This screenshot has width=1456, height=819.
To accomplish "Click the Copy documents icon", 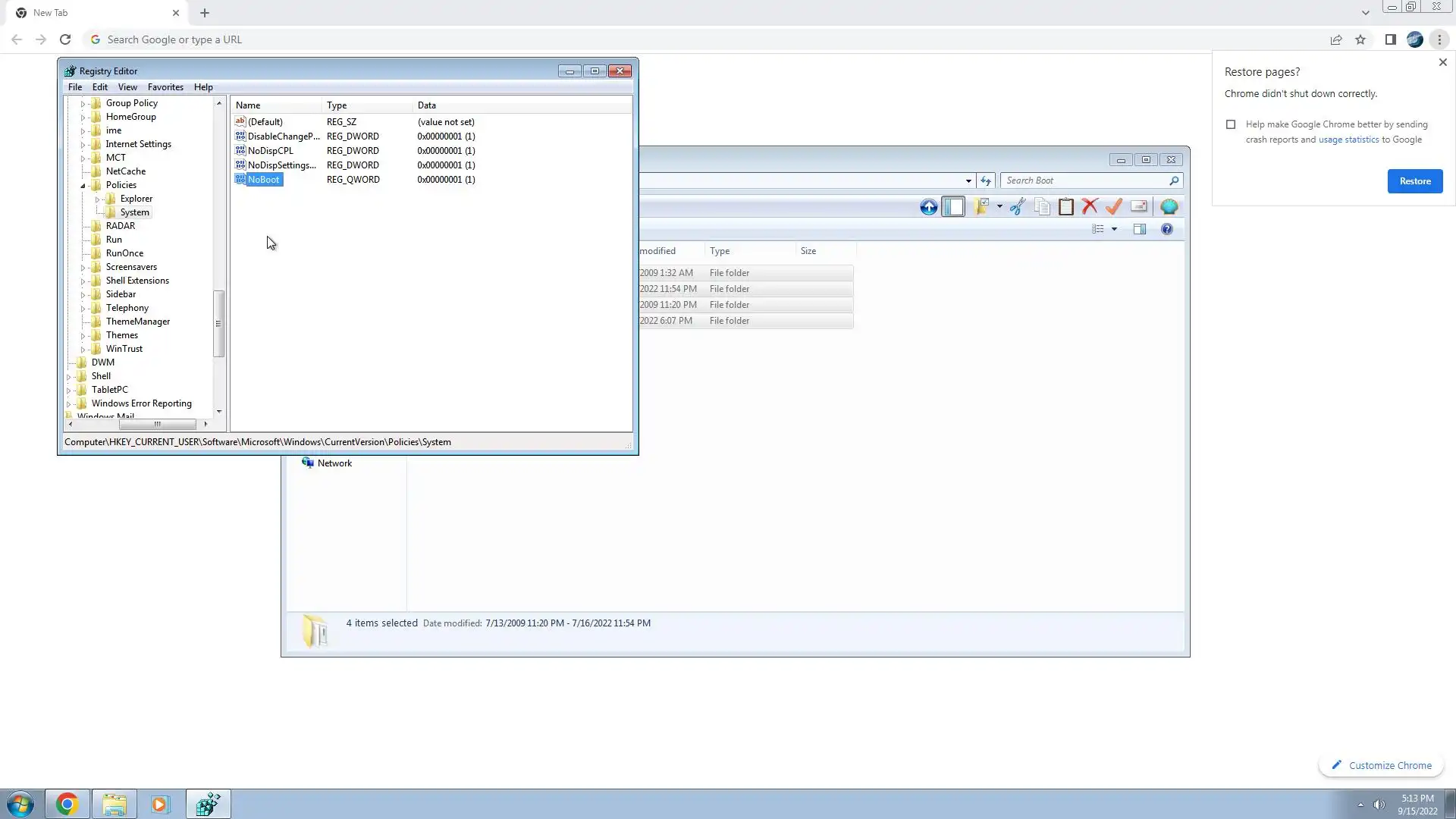I will 1042,207.
